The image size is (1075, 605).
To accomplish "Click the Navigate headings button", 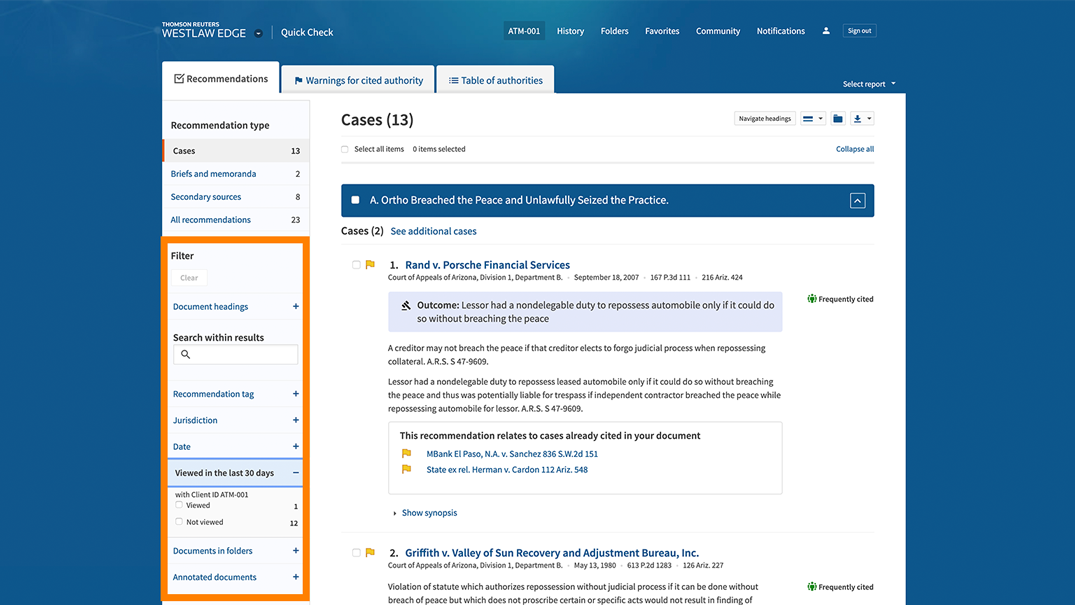I will (764, 119).
